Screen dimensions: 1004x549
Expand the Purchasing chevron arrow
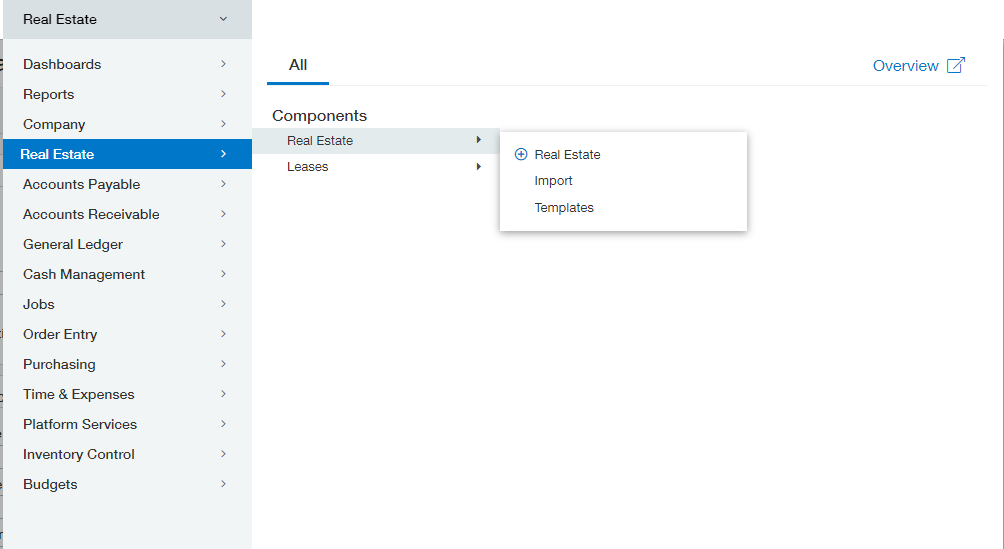click(x=223, y=364)
